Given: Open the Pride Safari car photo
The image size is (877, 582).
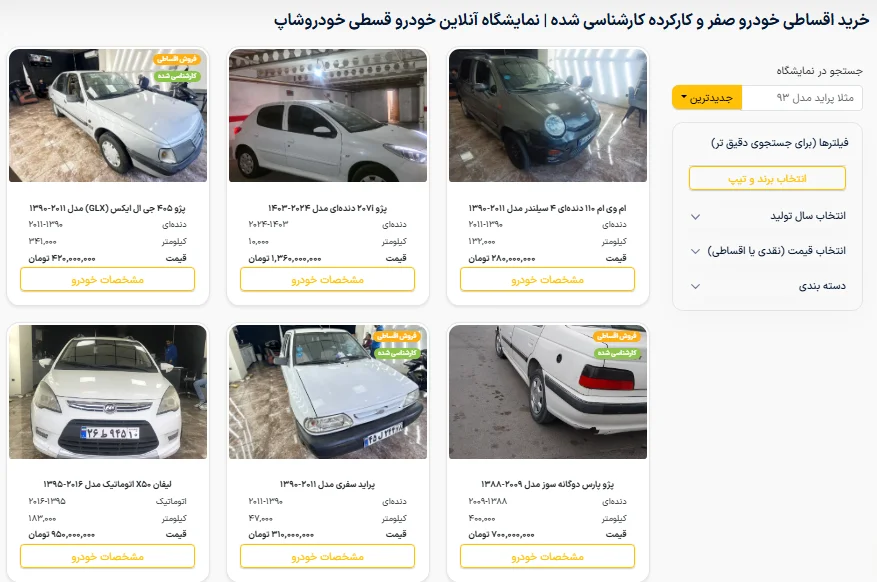Looking at the screenshot, I should pyautogui.click(x=328, y=392).
